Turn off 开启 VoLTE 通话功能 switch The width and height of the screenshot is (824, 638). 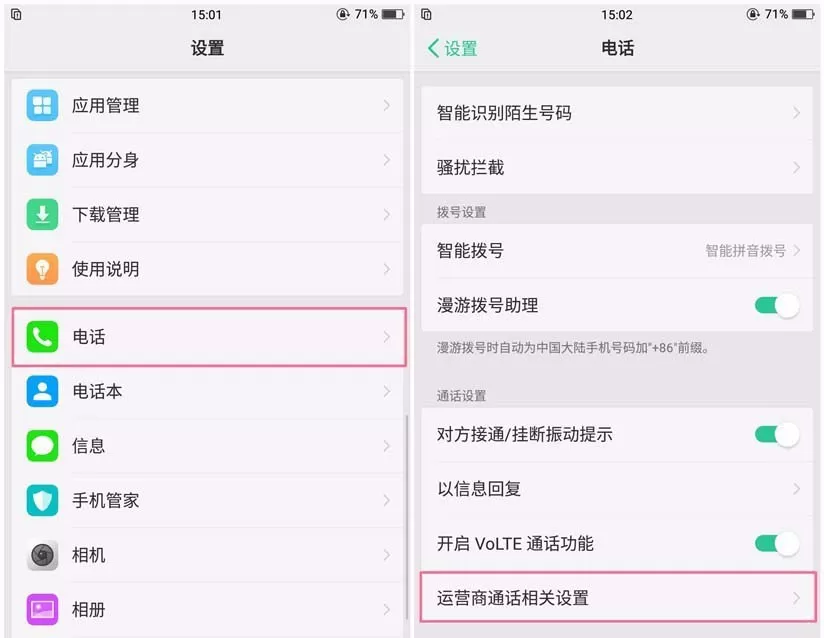[777, 543]
